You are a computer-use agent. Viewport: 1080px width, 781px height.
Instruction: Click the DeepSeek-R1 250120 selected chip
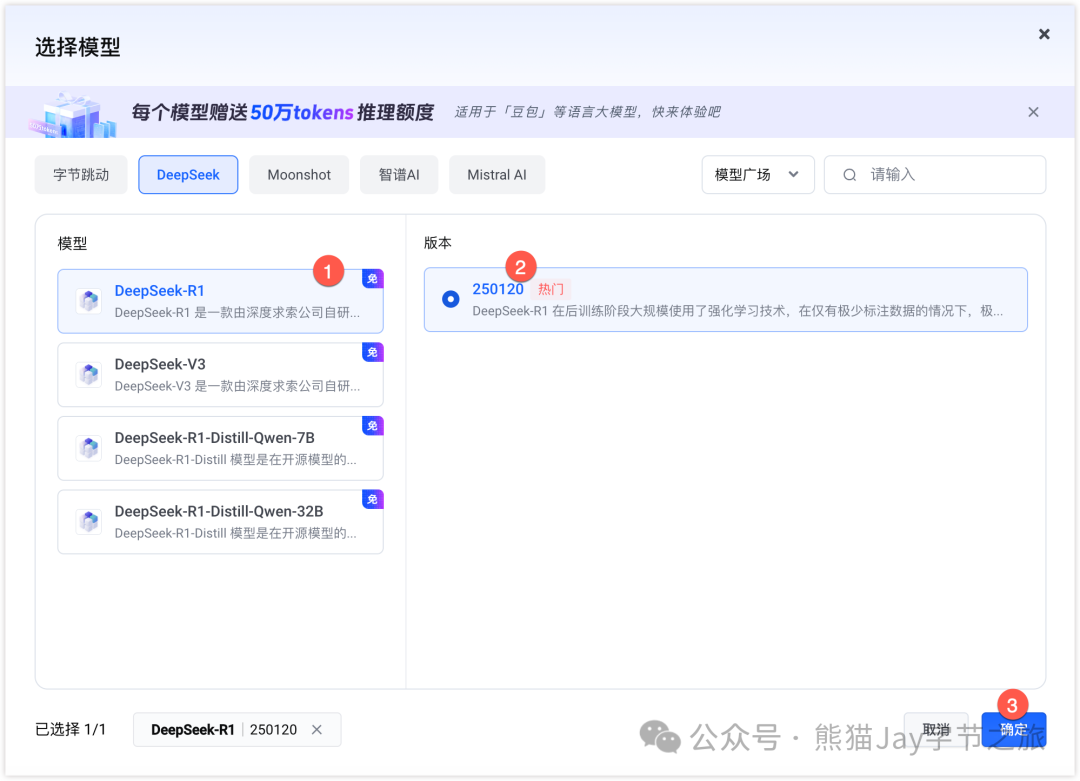pos(237,729)
